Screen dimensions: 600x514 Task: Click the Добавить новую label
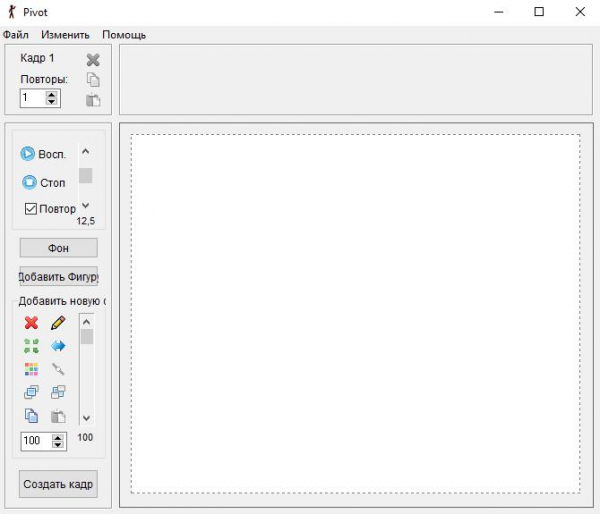62,301
